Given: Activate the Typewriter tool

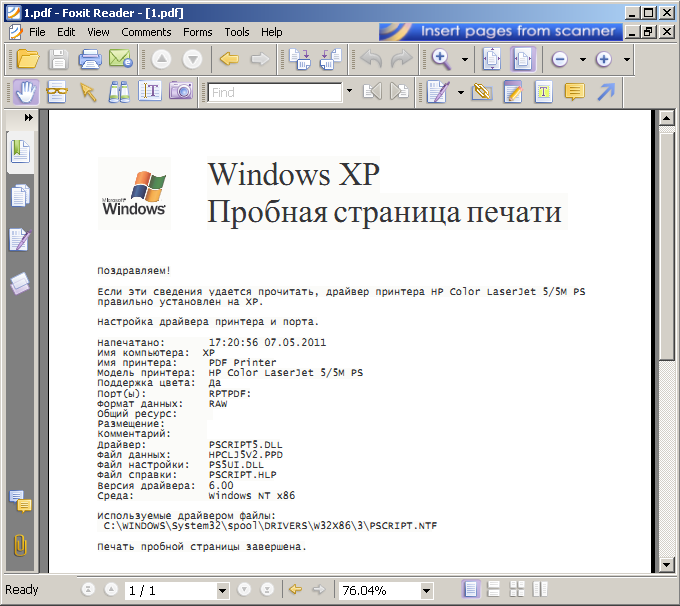Looking at the screenshot, I should click(x=150, y=91).
